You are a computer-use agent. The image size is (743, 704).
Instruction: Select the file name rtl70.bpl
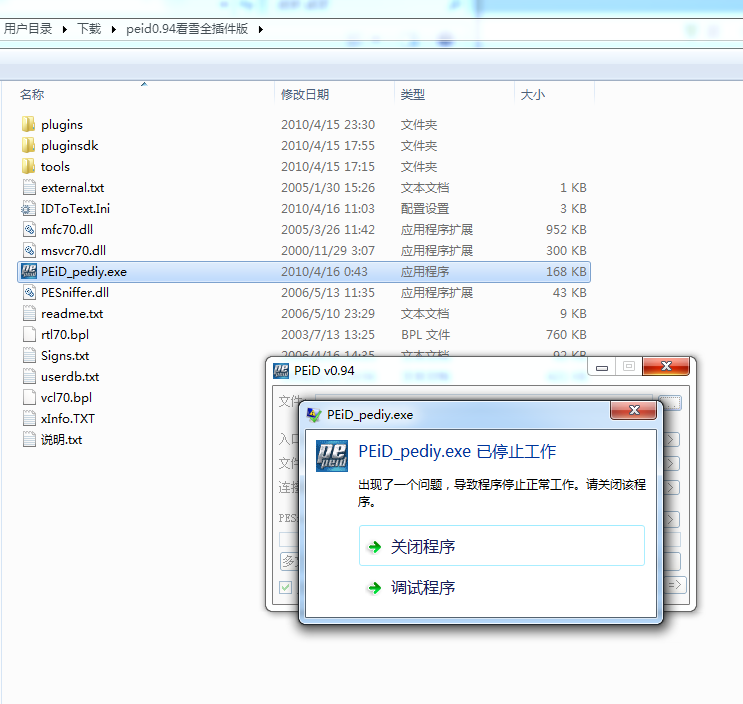pos(65,334)
